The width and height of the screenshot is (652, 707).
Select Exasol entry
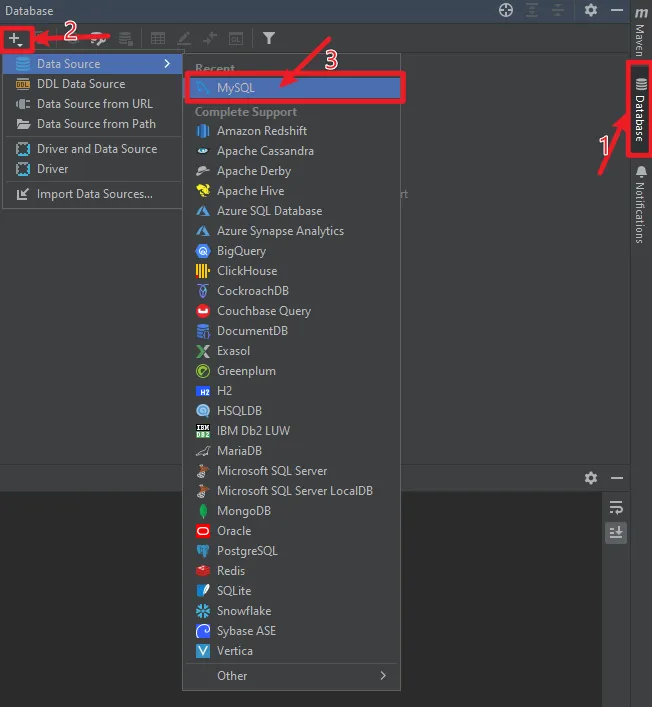pyautogui.click(x=291, y=351)
